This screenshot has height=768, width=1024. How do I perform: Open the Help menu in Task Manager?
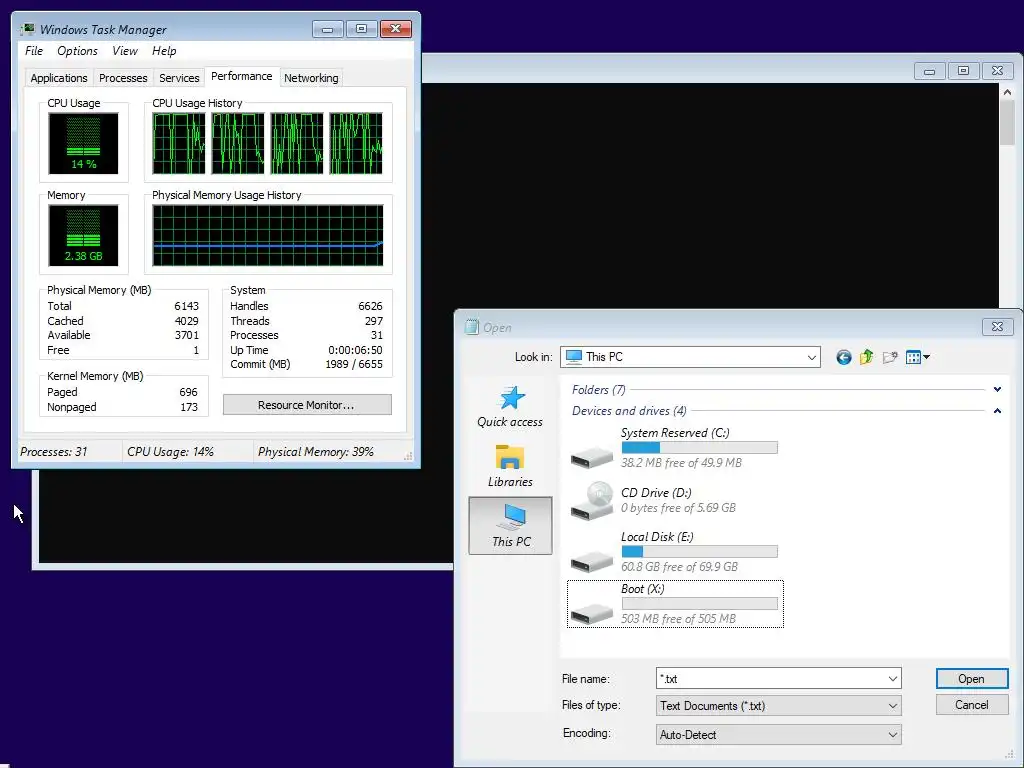tap(164, 51)
